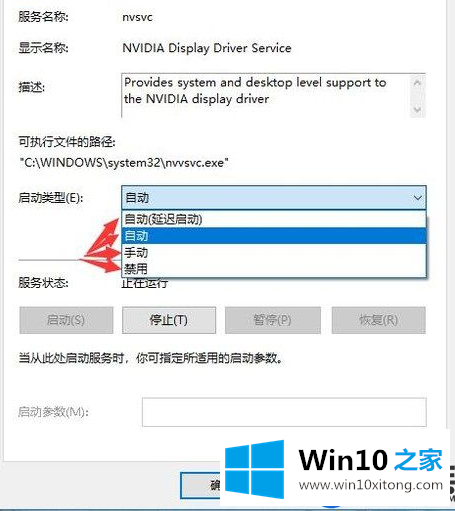Click the Win10 之家 logo text
Image resolution: width=455 pixels, height=511 pixels.
tap(371, 460)
